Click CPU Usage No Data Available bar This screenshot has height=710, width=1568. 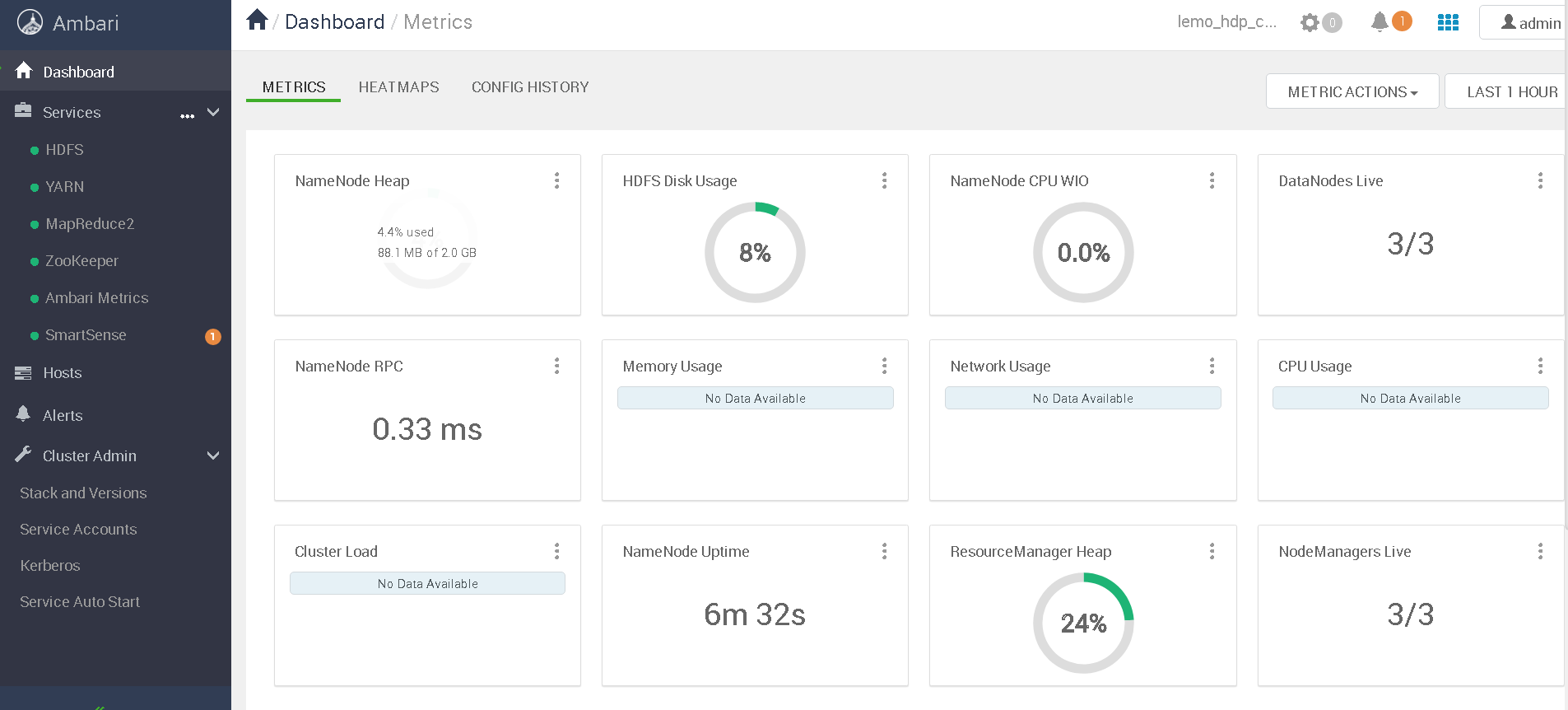click(1411, 398)
